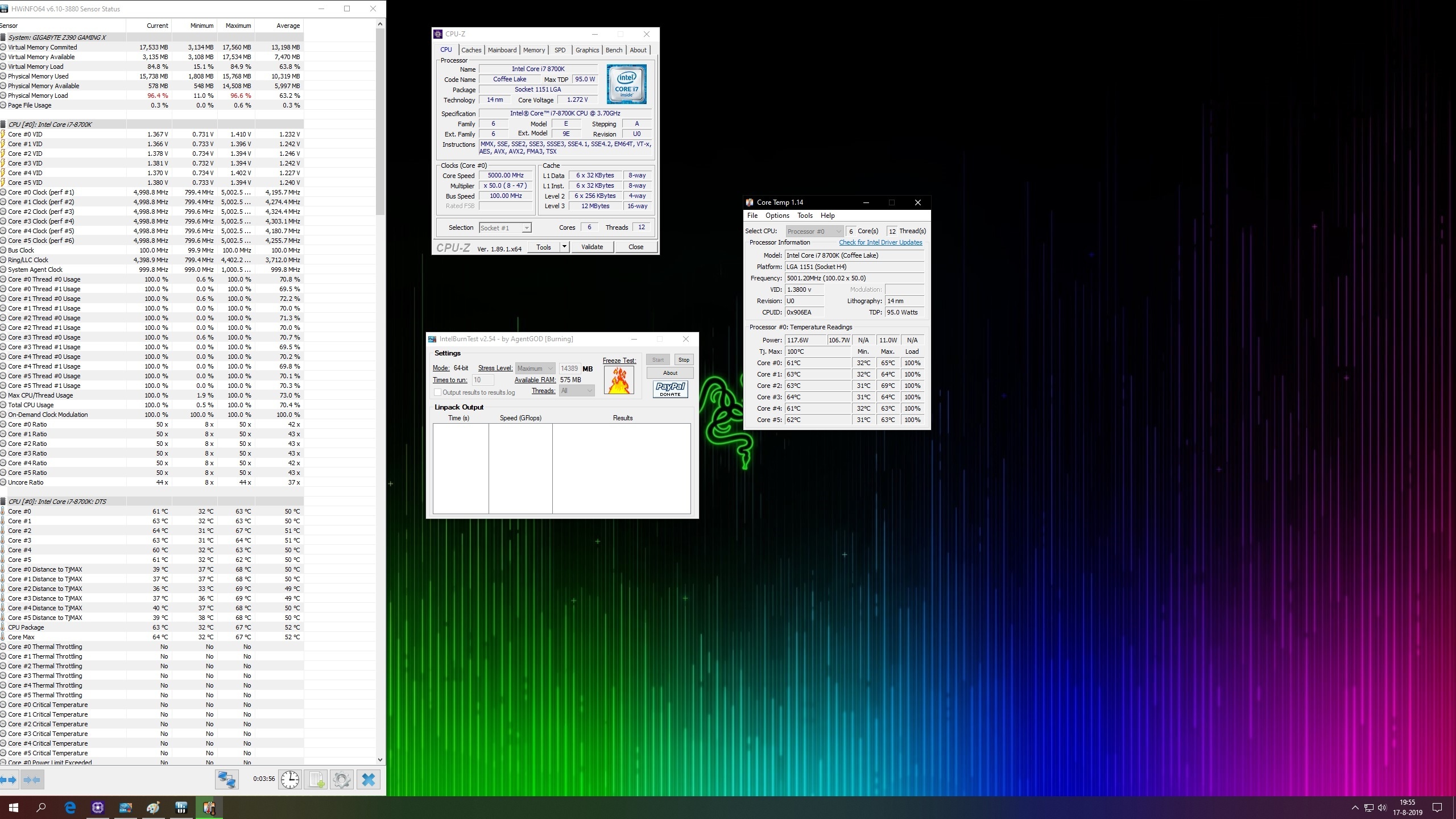The height and width of the screenshot is (819, 1456).
Task: Reset HWiNFO clock timer icon
Action: point(290,779)
